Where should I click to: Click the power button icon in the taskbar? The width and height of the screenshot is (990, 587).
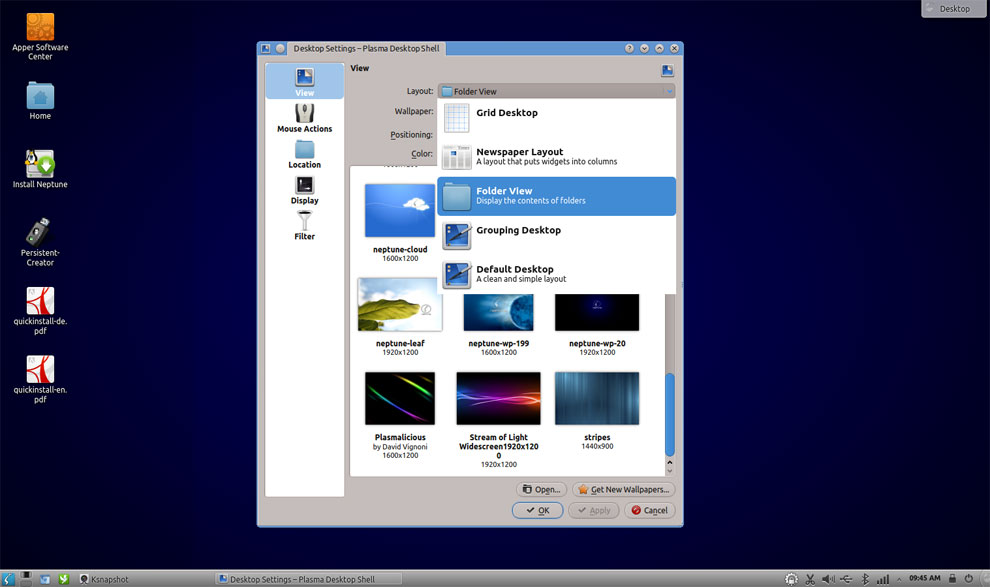[969, 578]
